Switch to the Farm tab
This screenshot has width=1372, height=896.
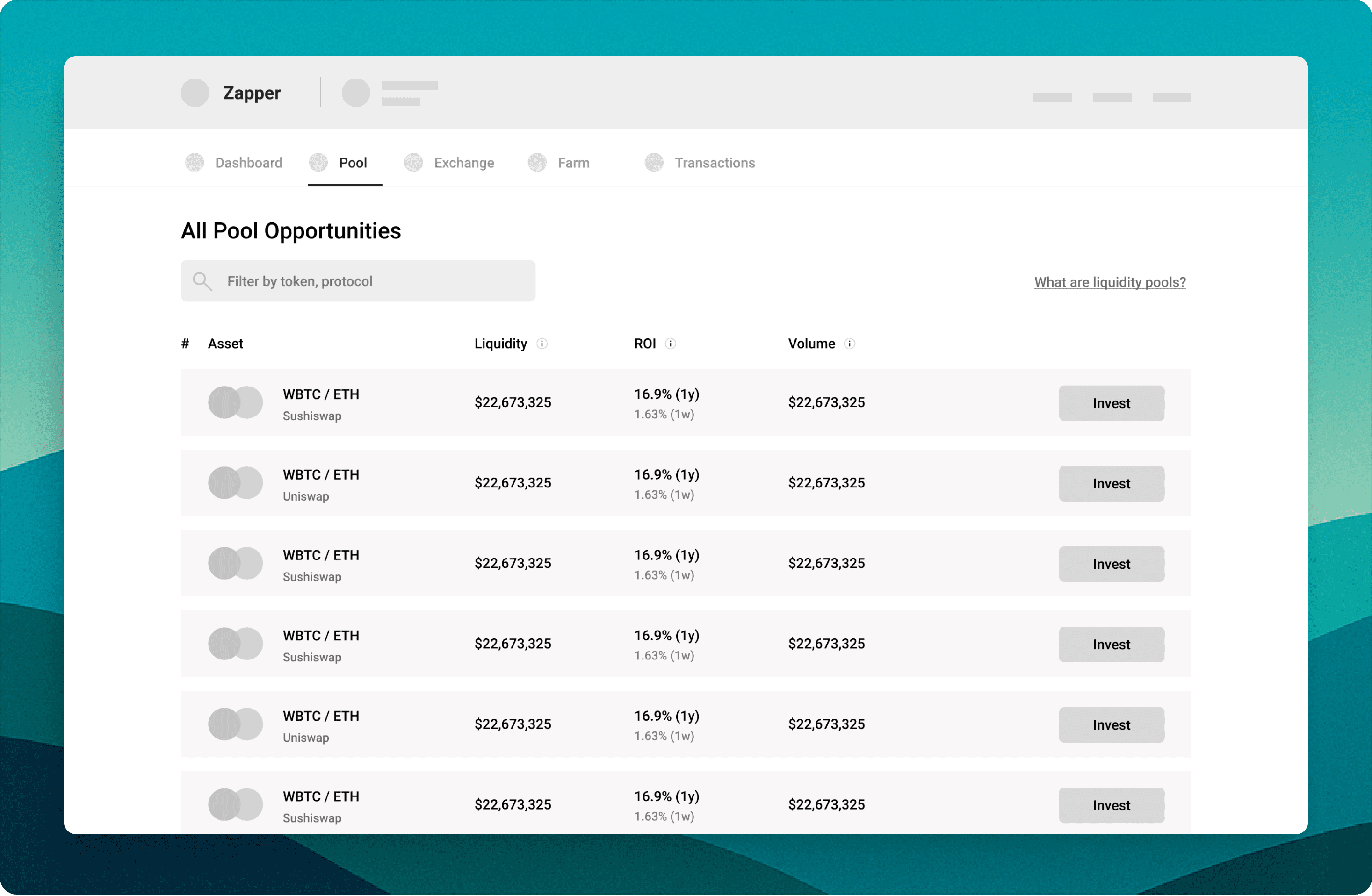click(573, 163)
